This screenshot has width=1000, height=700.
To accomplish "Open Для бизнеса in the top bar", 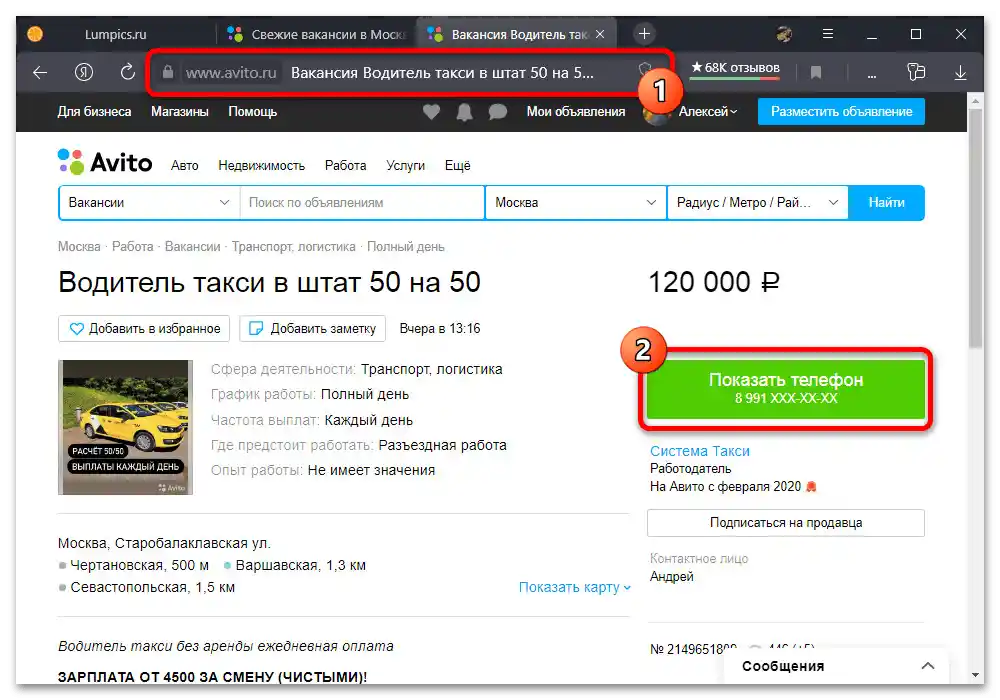I will 94,112.
